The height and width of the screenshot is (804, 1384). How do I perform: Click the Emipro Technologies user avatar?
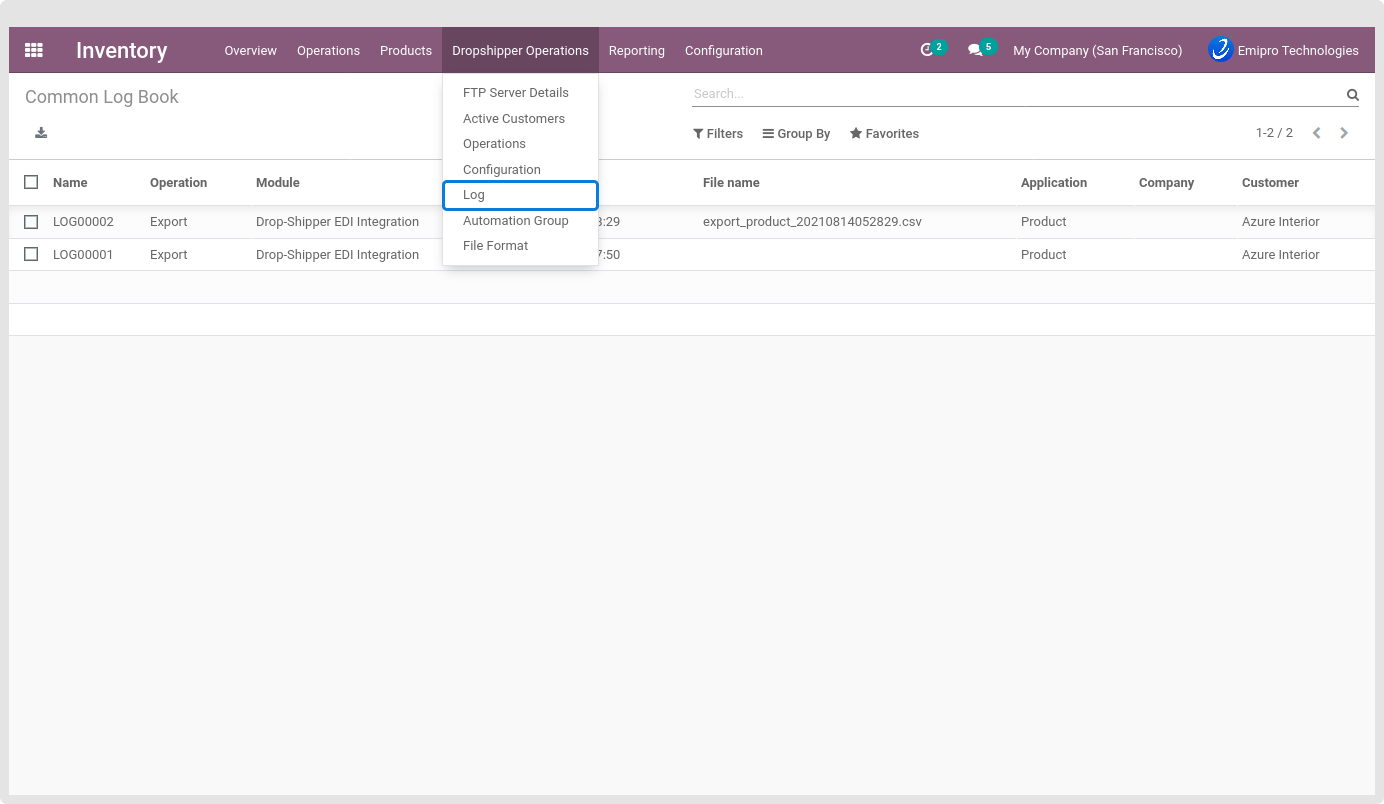point(1220,50)
